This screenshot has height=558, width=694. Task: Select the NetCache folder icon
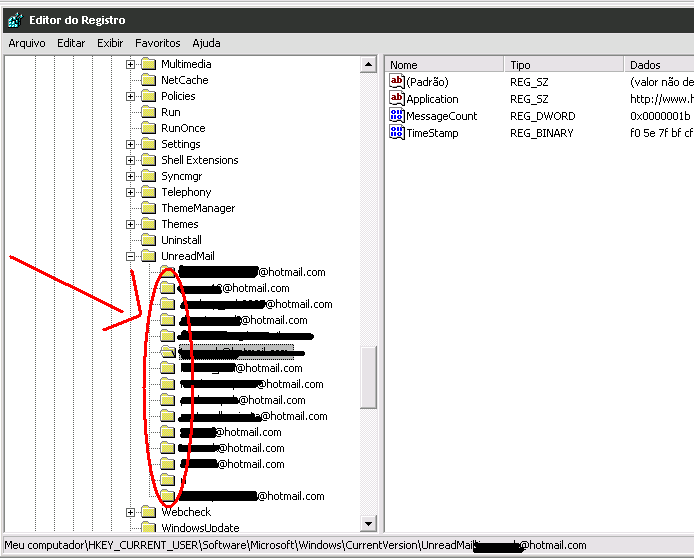149,80
